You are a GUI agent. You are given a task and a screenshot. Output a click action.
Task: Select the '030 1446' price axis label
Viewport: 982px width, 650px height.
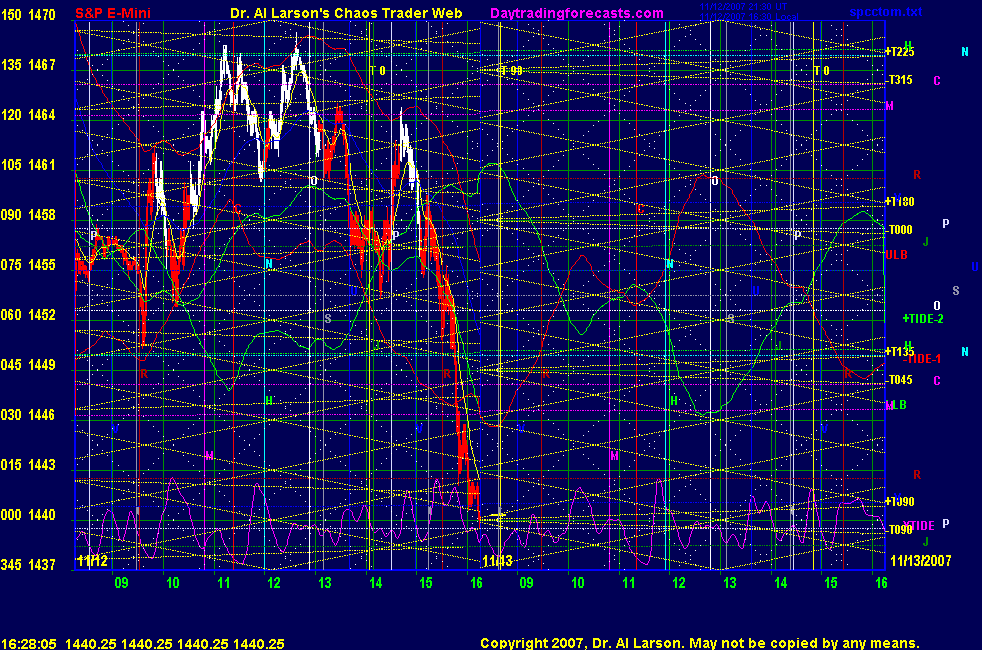click(x=28, y=415)
